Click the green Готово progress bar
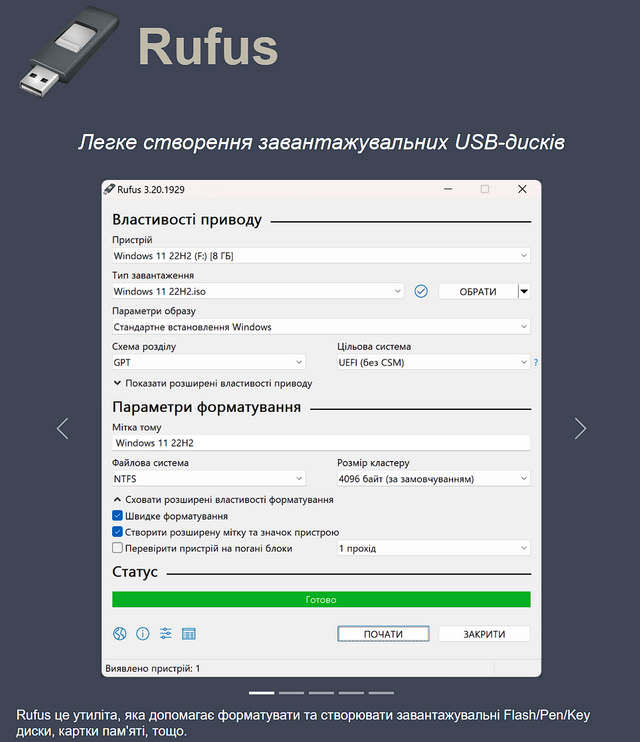This screenshot has height=742, width=640. 321,599
